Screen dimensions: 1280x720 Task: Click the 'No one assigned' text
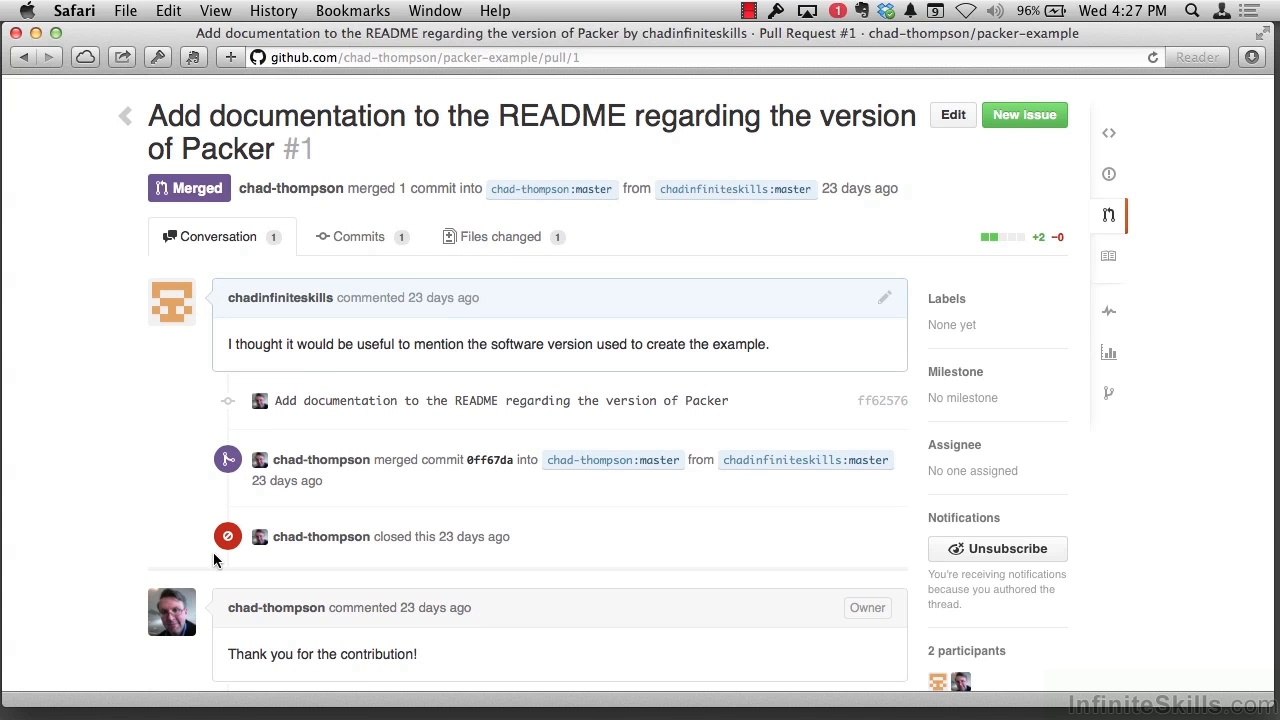972,471
